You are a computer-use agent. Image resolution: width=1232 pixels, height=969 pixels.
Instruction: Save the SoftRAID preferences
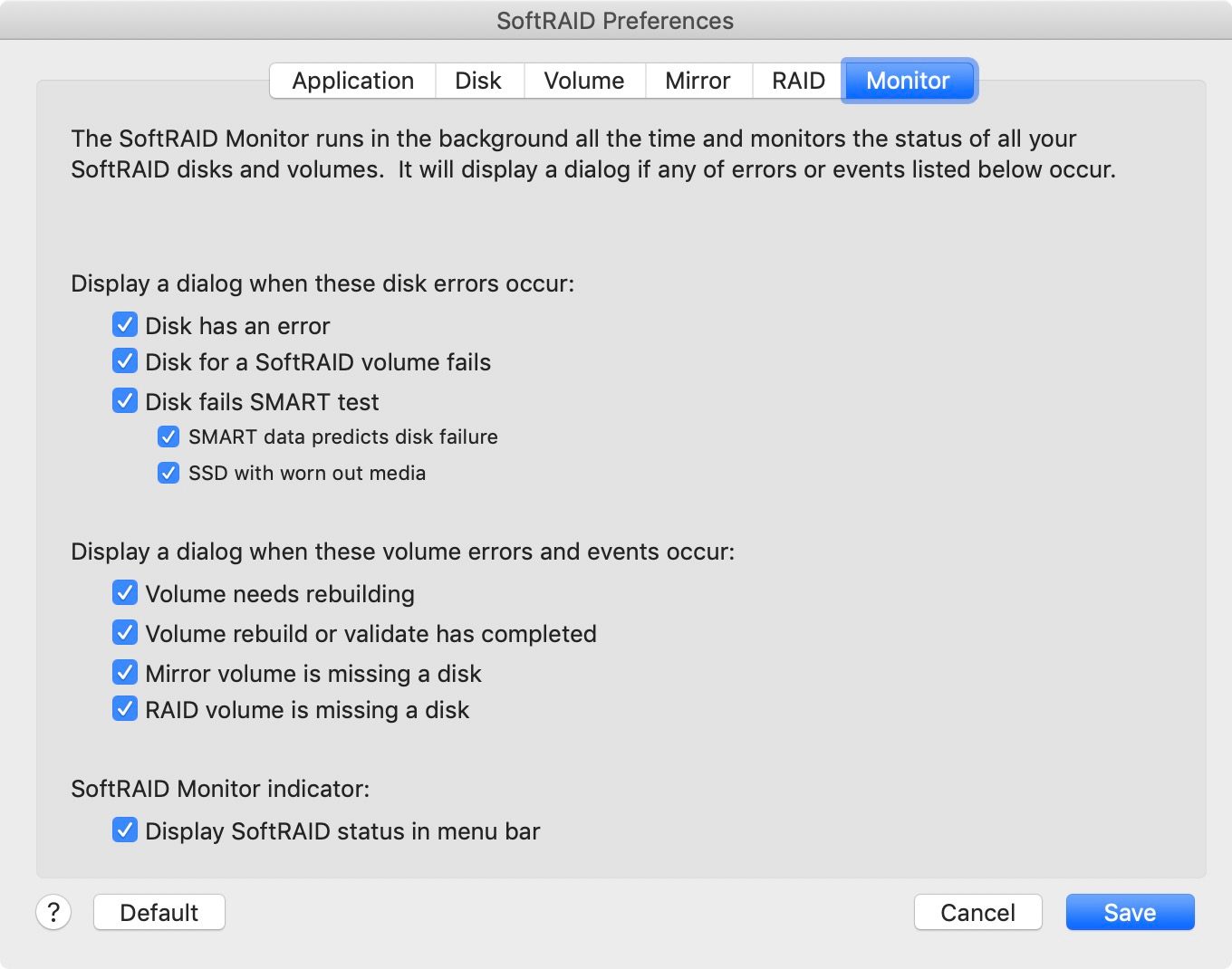pos(1131,912)
